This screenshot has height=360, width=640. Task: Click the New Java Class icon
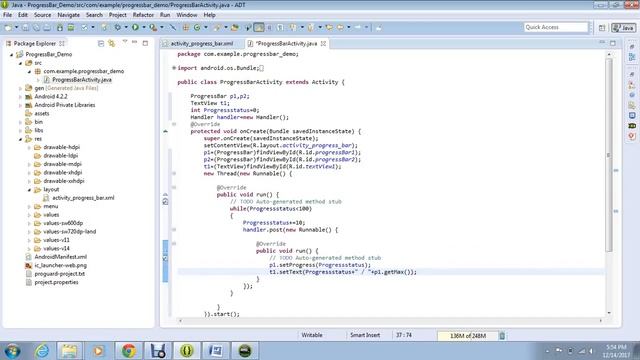pos(197,27)
